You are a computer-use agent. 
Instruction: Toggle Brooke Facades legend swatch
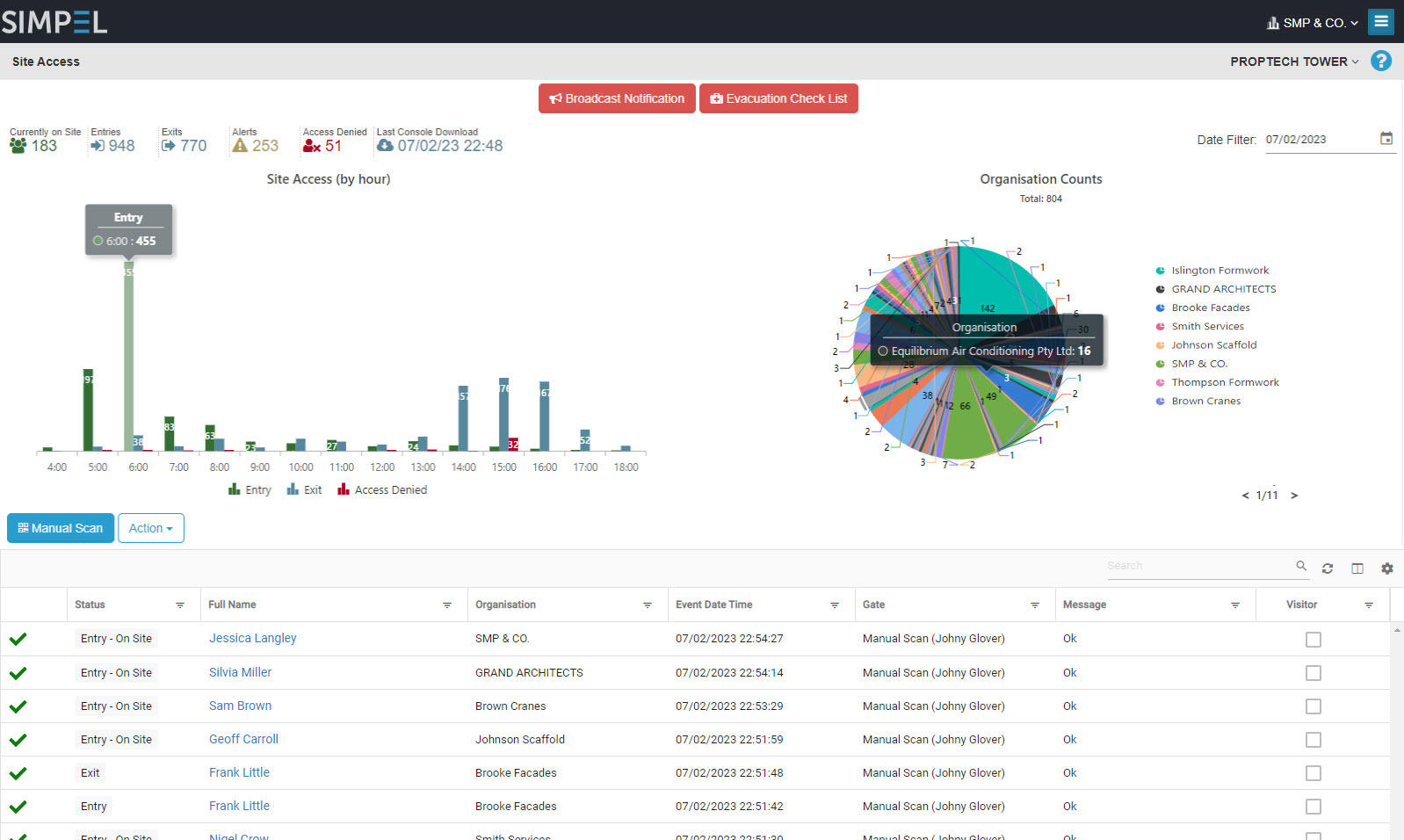(x=1160, y=308)
